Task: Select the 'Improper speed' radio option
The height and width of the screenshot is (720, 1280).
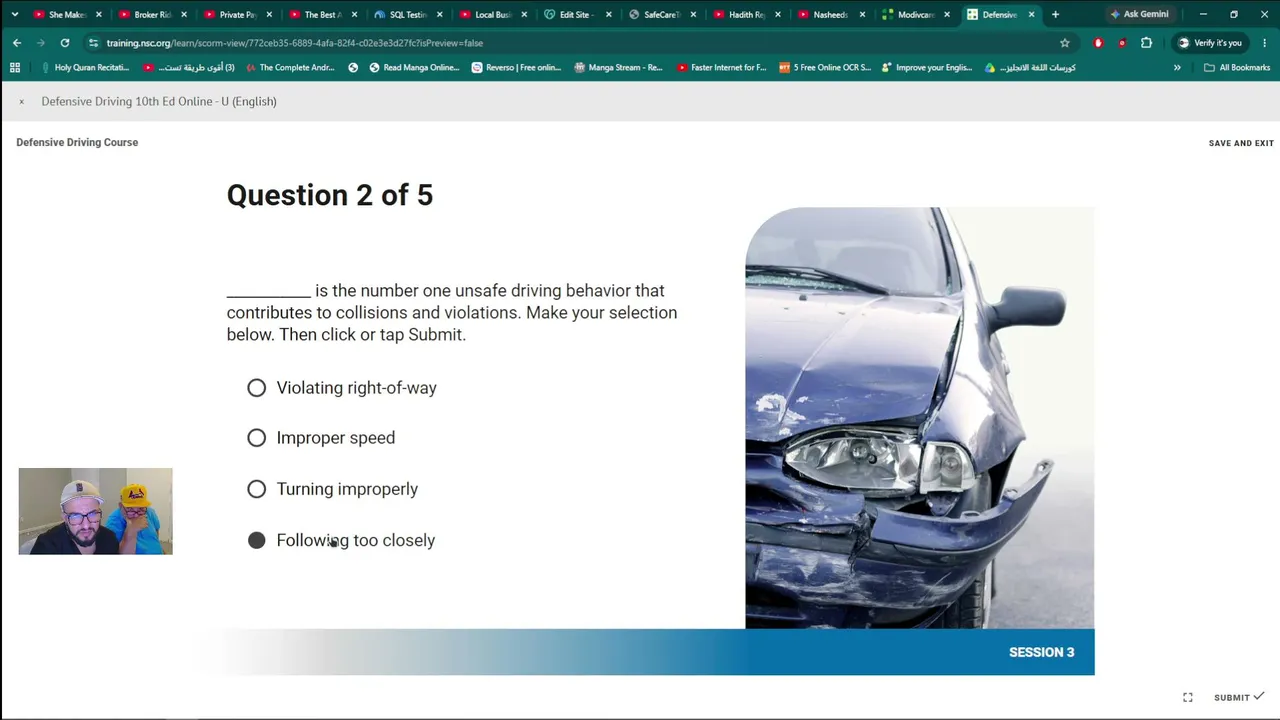Action: pyautogui.click(x=257, y=438)
